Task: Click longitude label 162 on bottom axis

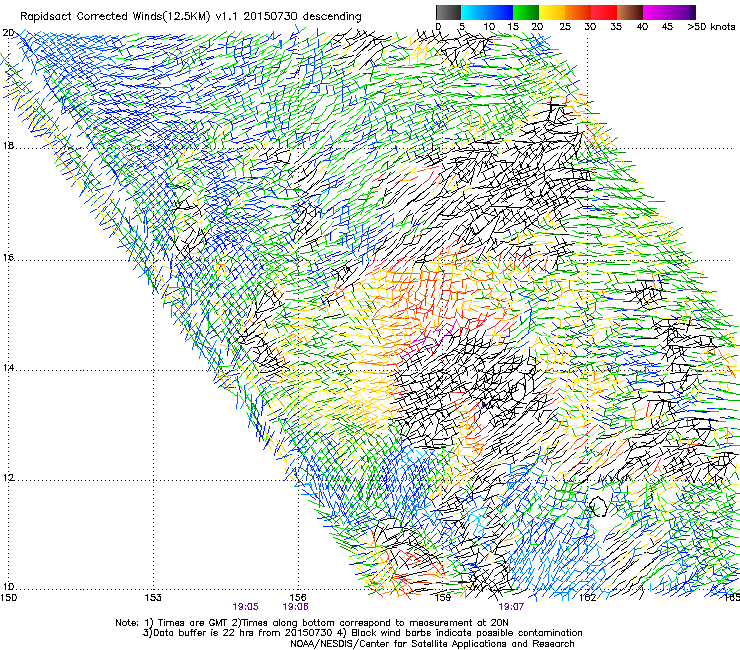Action: coord(588,598)
